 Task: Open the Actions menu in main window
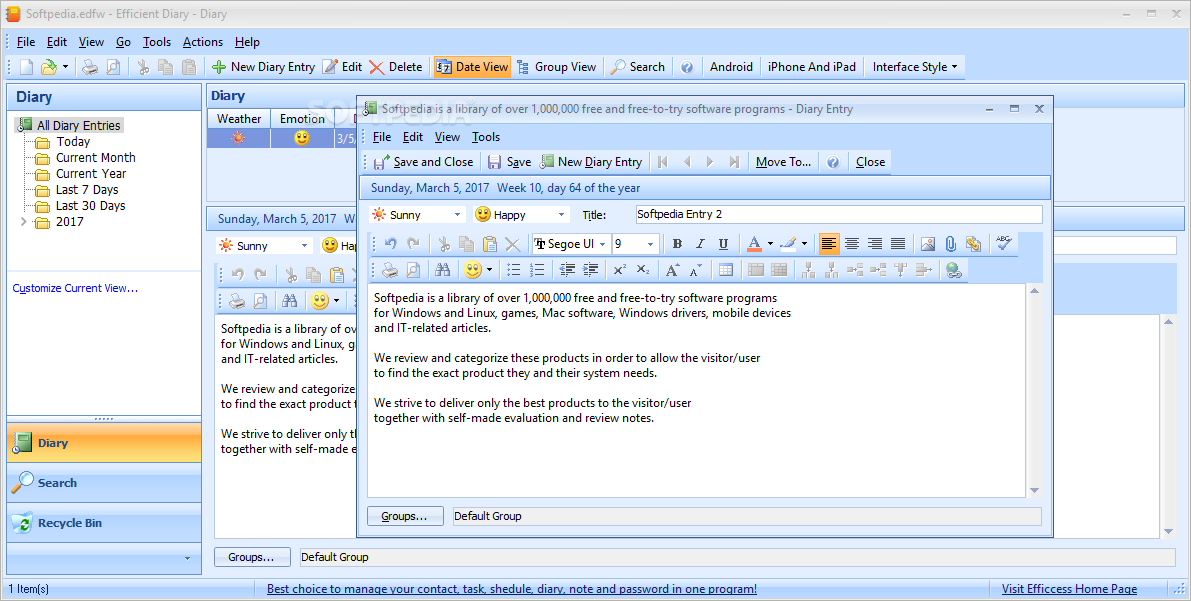tap(203, 42)
